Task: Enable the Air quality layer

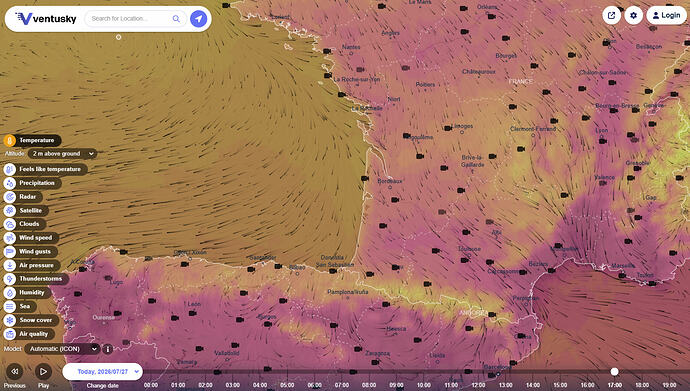Action: (x=29, y=334)
